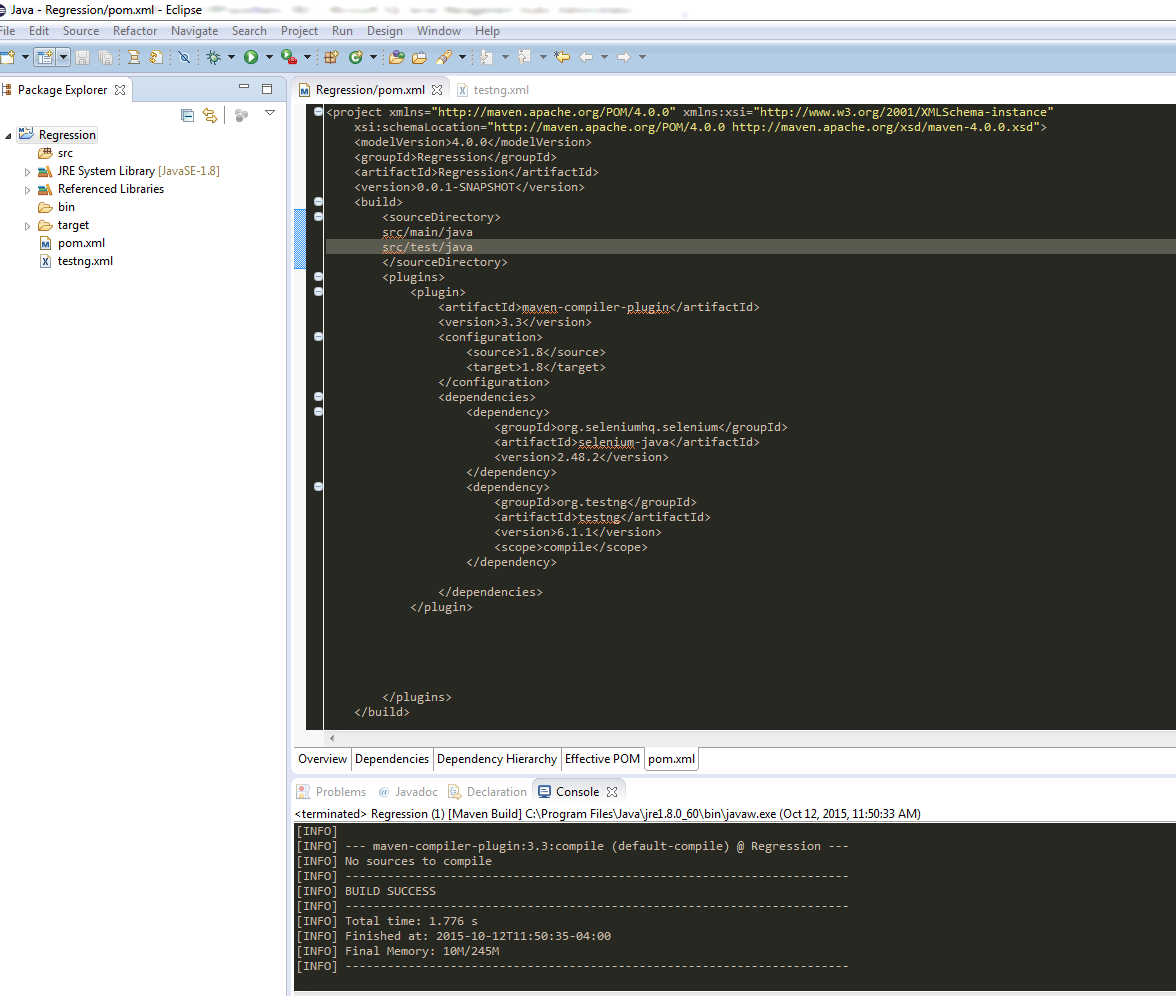Viewport: 1176px width, 996px height.
Task: Open the Refactor menu
Action: pyautogui.click(x=135, y=31)
